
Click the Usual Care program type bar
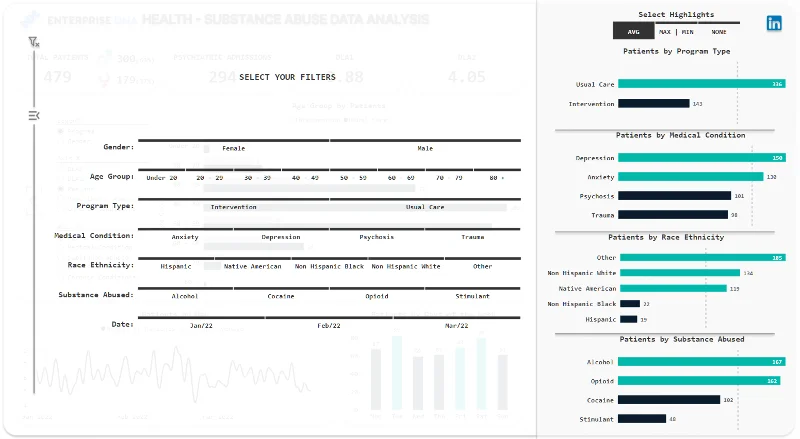coord(702,84)
